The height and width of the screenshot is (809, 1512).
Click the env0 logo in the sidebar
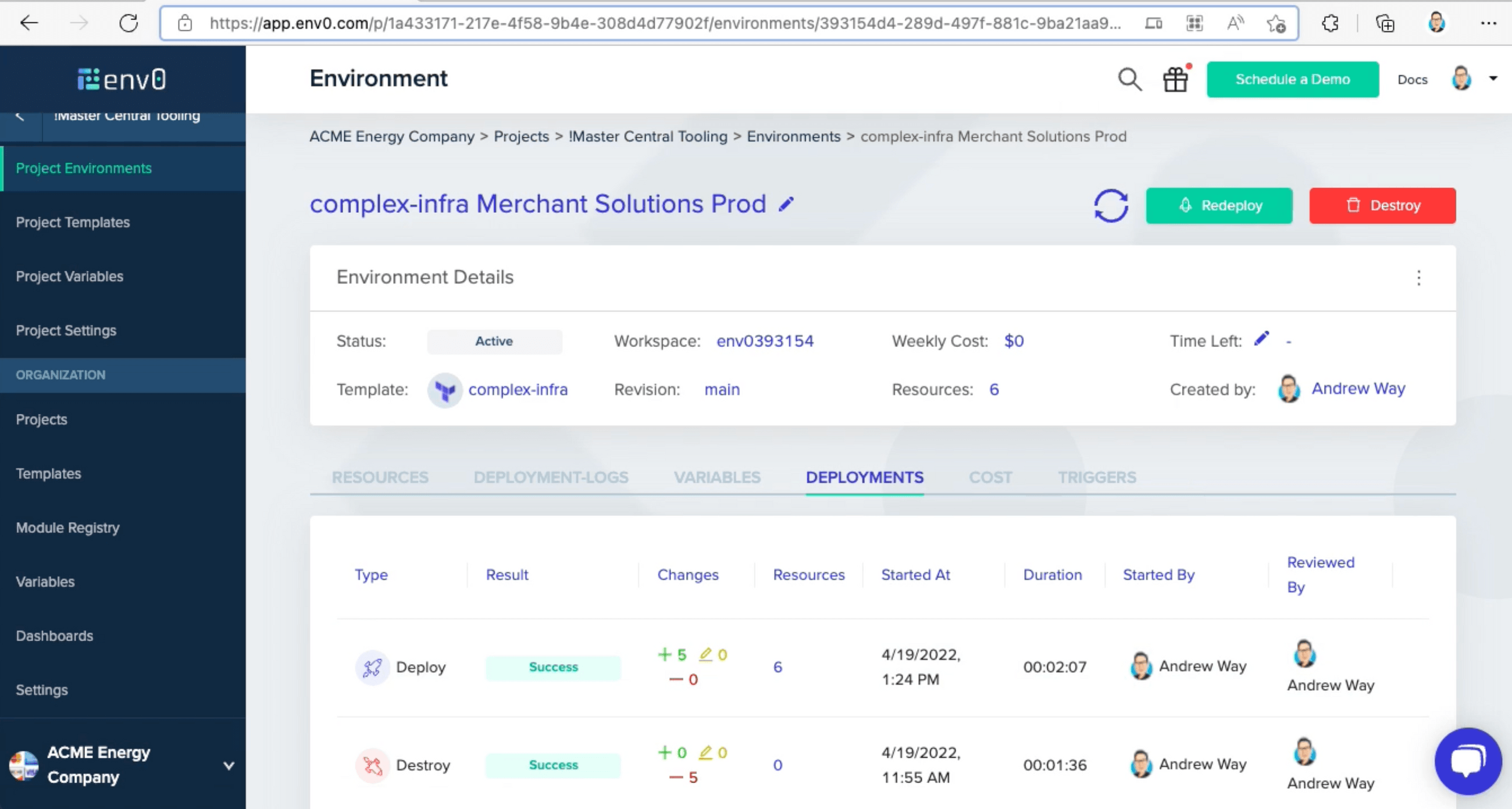(122, 78)
